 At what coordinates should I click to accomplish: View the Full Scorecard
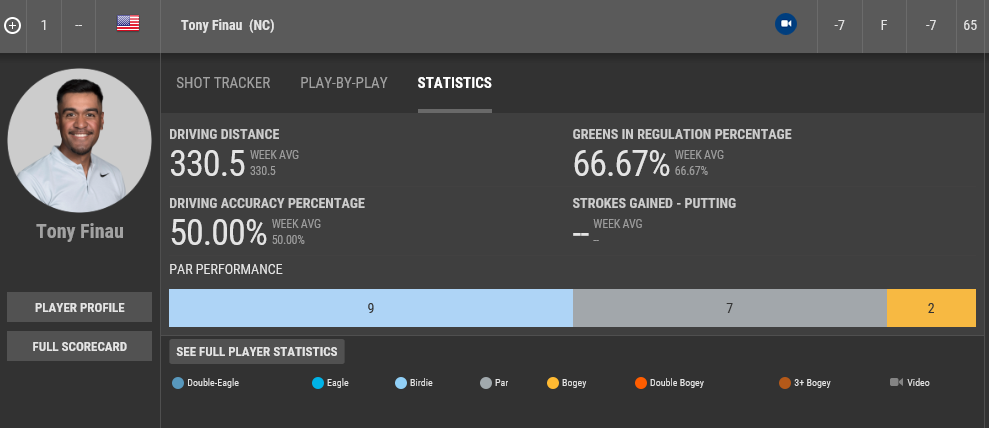tap(79, 346)
